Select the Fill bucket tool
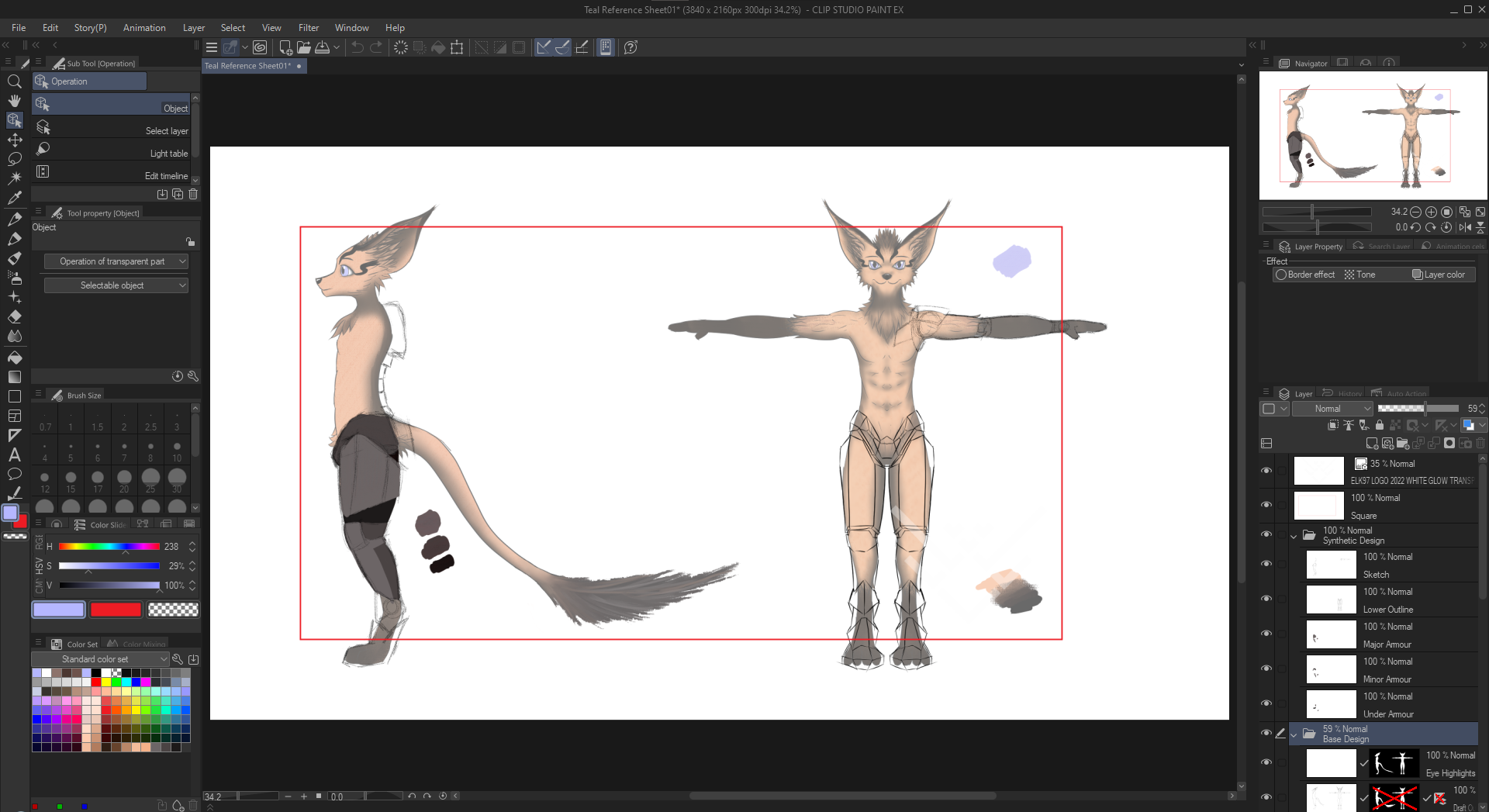1489x812 pixels. pyautogui.click(x=14, y=358)
